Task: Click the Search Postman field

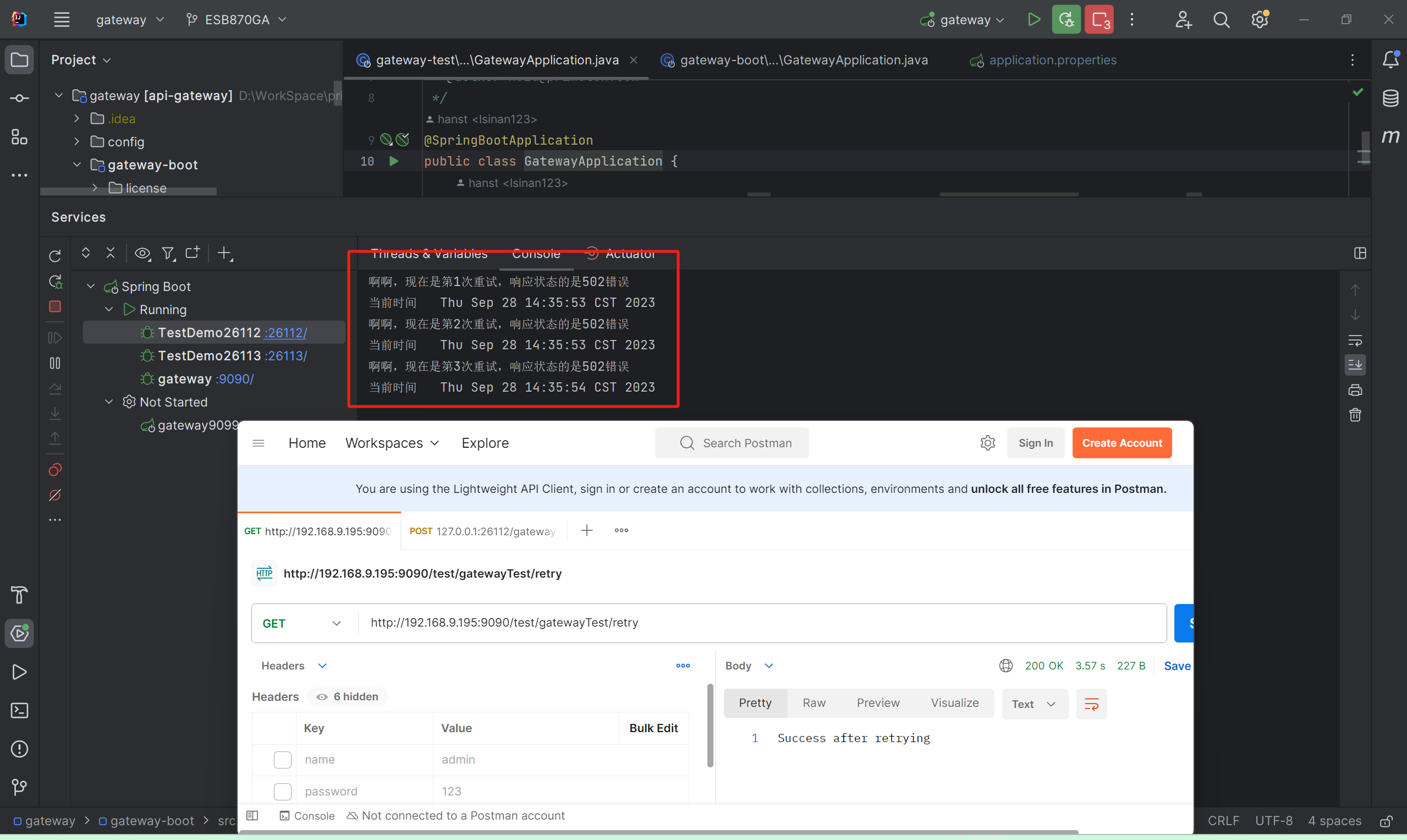Action: [x=732, y=443]
